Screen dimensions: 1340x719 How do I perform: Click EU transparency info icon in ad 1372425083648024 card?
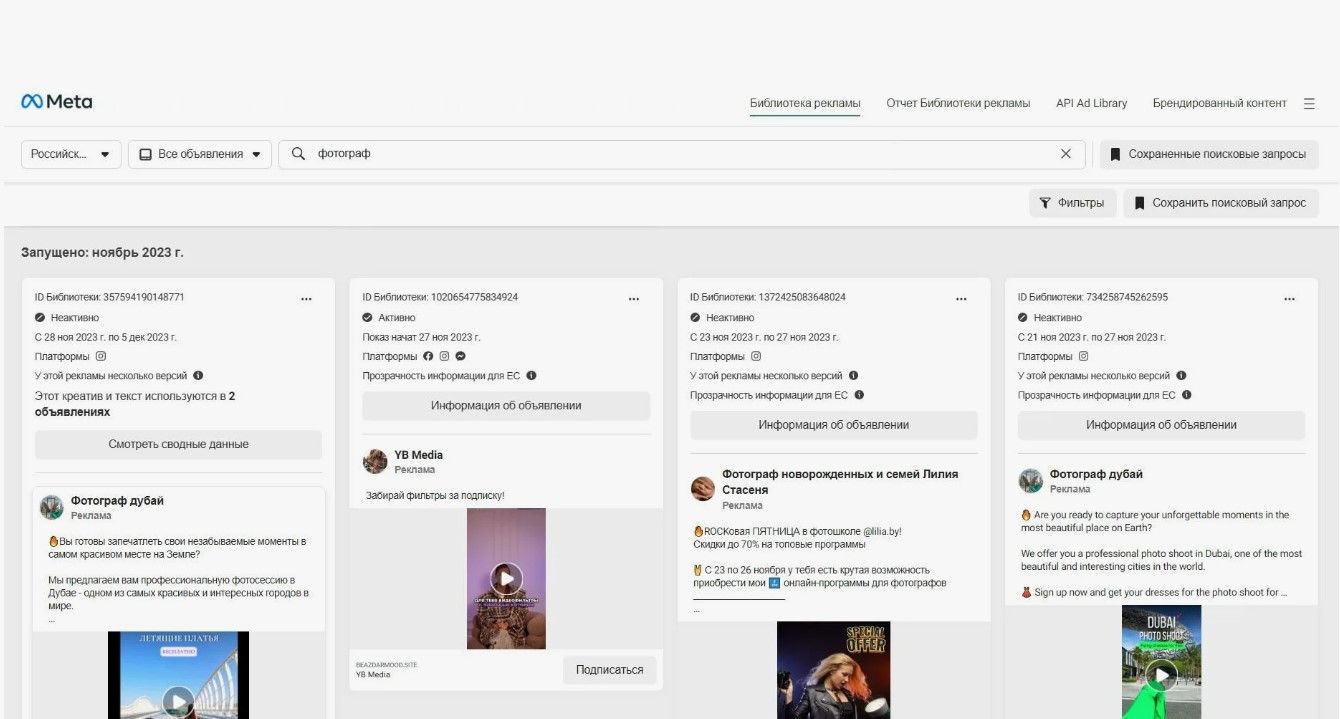click(x=859, y=395)
